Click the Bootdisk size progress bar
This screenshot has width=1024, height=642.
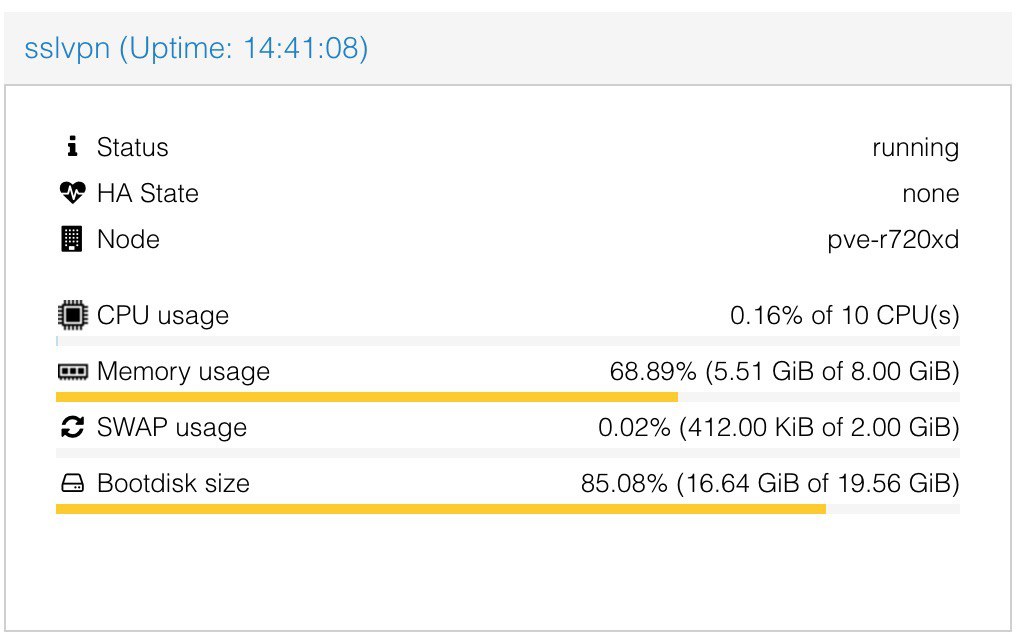[x=507, y=509]
